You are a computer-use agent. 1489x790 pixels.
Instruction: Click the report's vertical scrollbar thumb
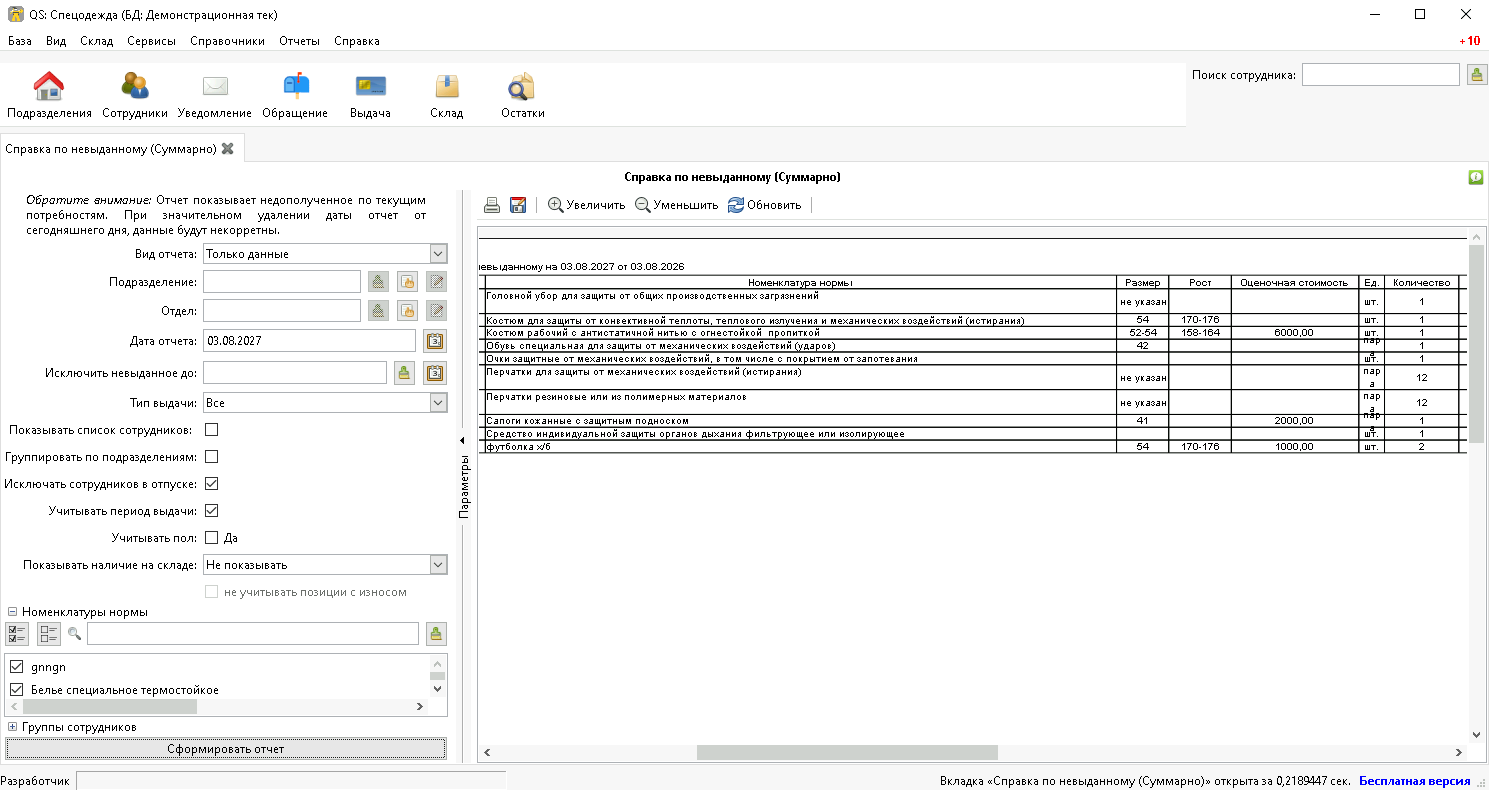pyautogui.click(x=1476, y=343)
